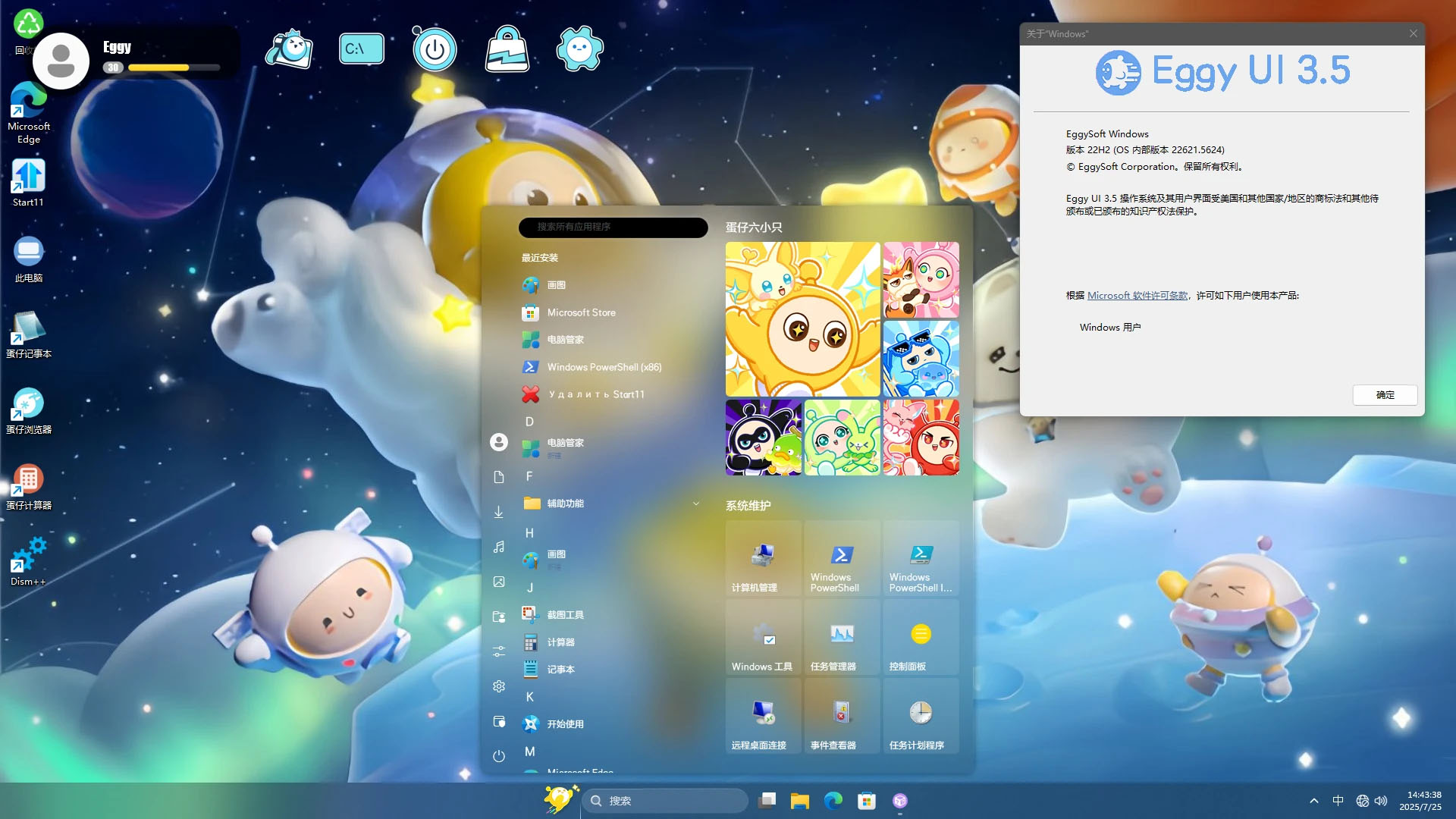1456x819 pixels.
Task: Focus the 搜索所有应用程序 search box
Action: click(613, 227)
